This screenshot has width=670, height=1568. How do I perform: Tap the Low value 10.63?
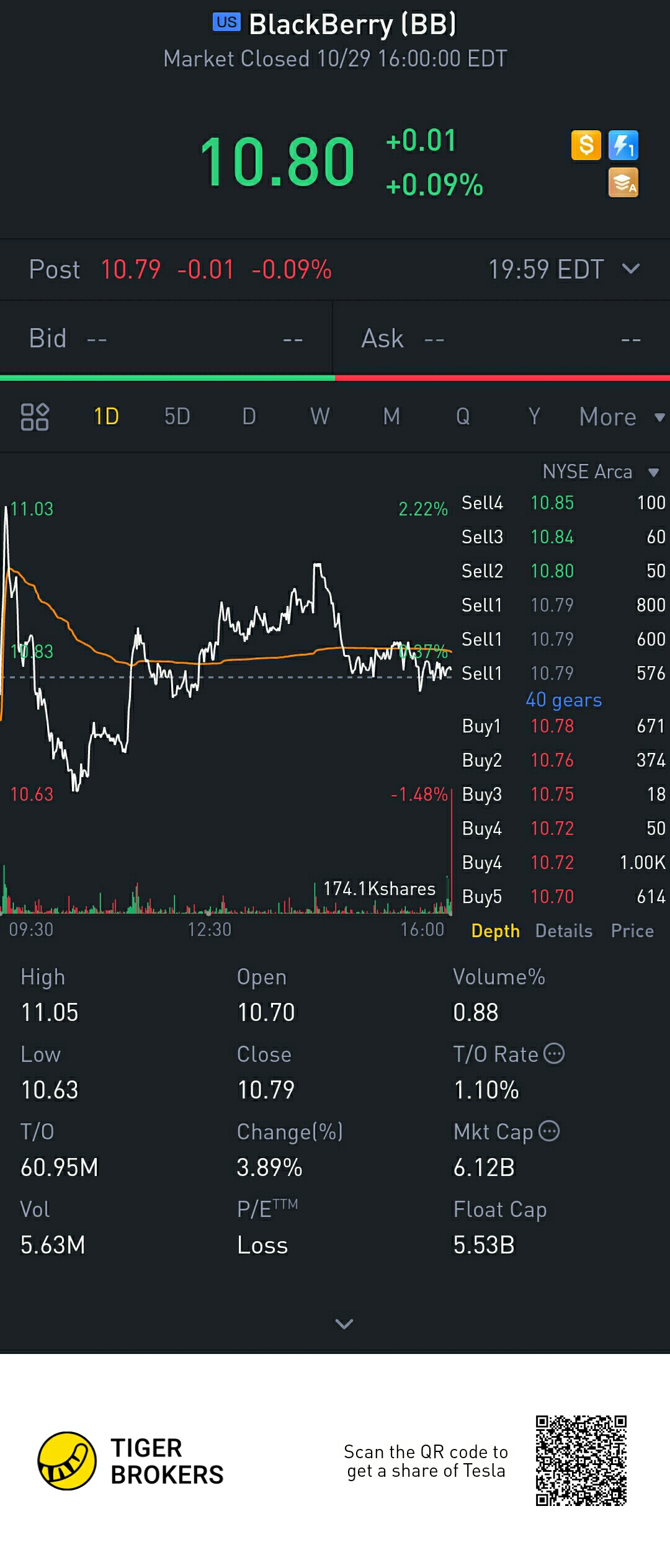point(50,1090)
